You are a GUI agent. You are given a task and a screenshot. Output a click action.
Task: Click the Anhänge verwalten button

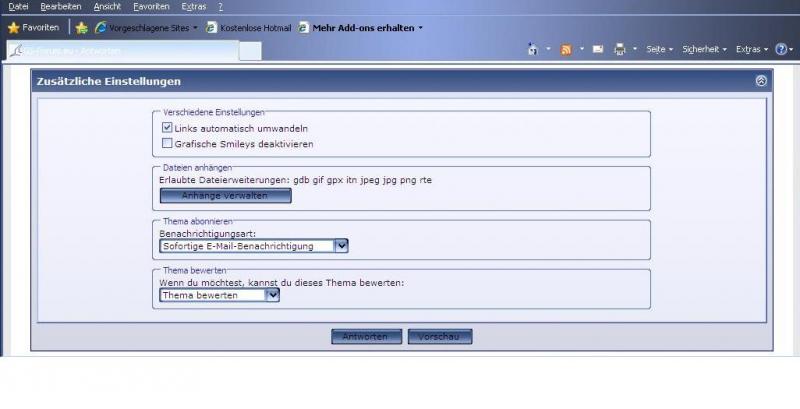tap(225, 196)
